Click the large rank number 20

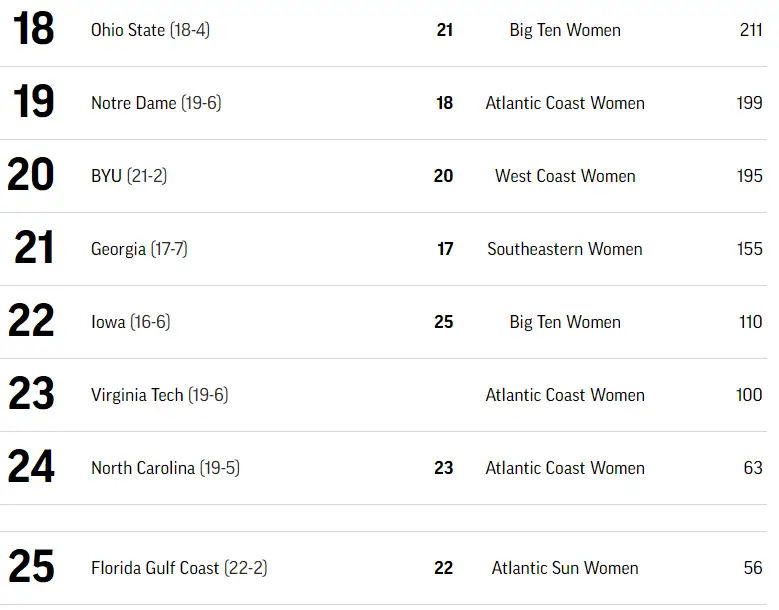[x=31, y=175]
